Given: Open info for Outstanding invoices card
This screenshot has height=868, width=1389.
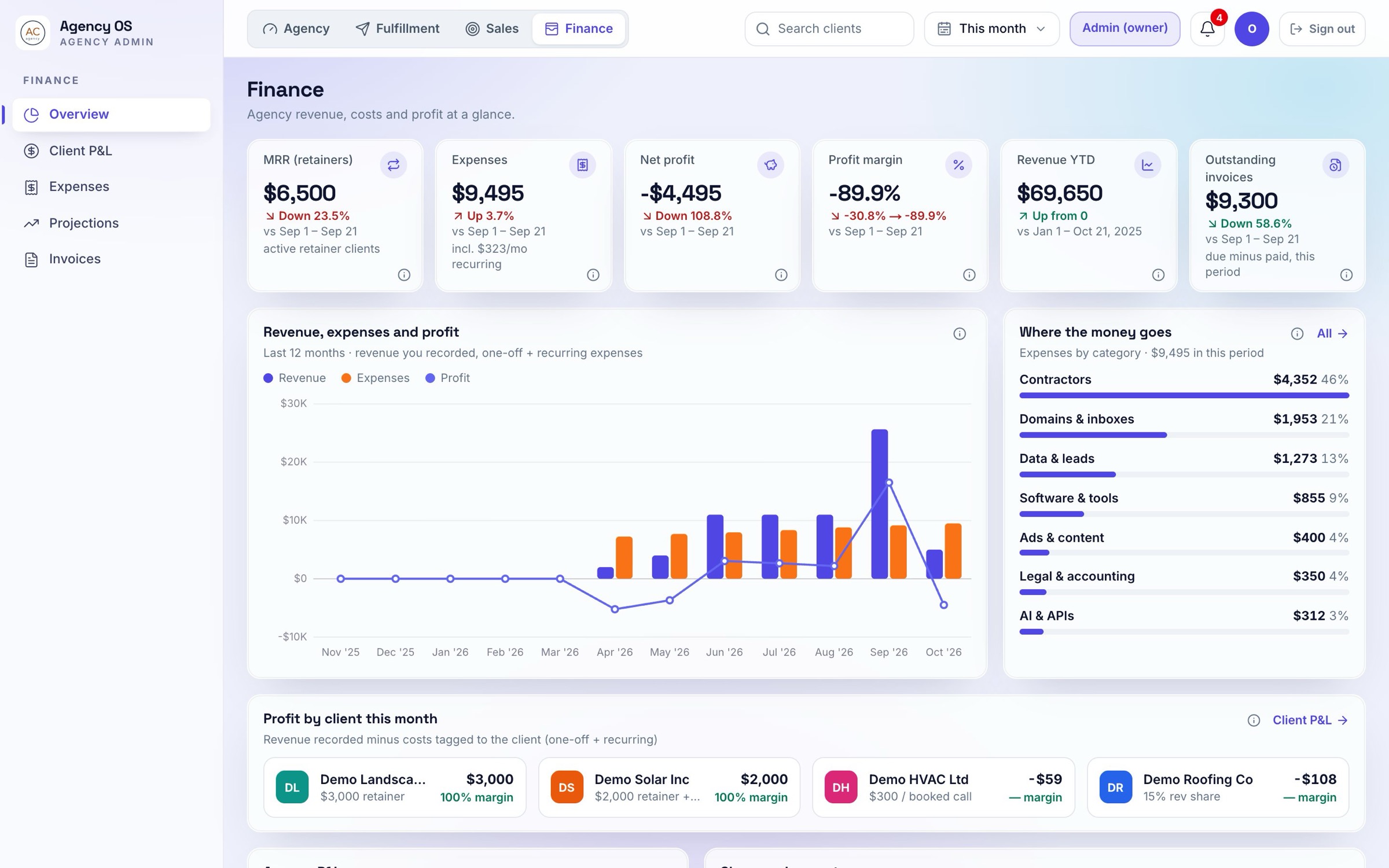Looking at the screenshot, I should pos(1346,275).
